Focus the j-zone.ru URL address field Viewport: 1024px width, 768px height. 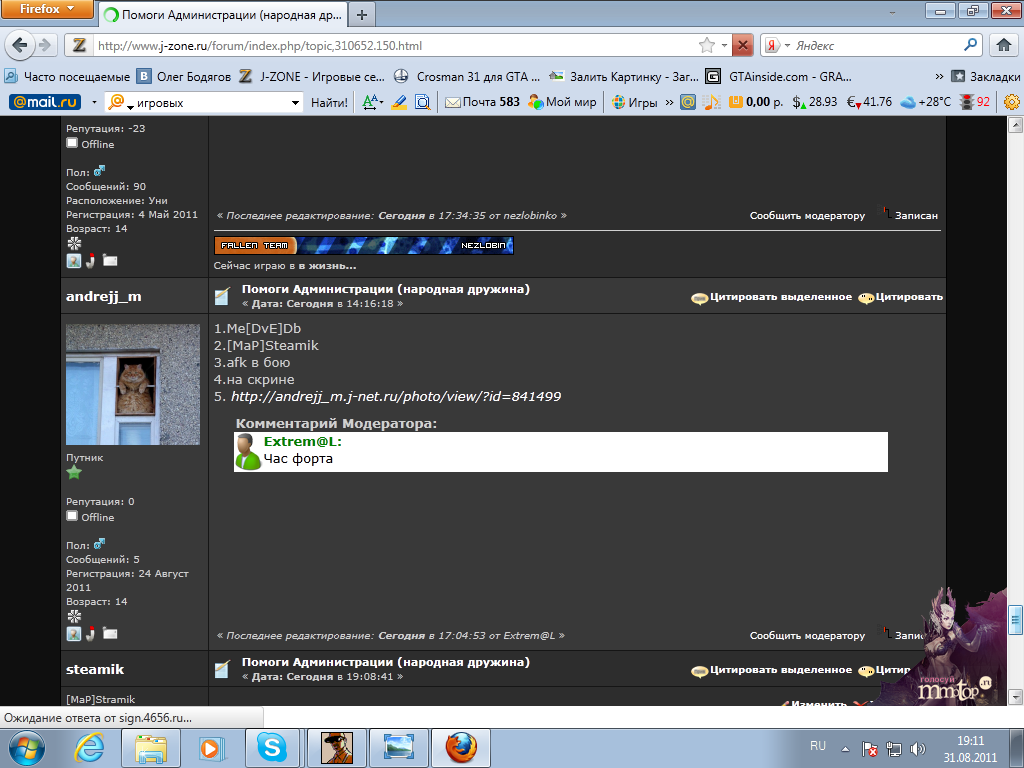[x=392, y=45]
